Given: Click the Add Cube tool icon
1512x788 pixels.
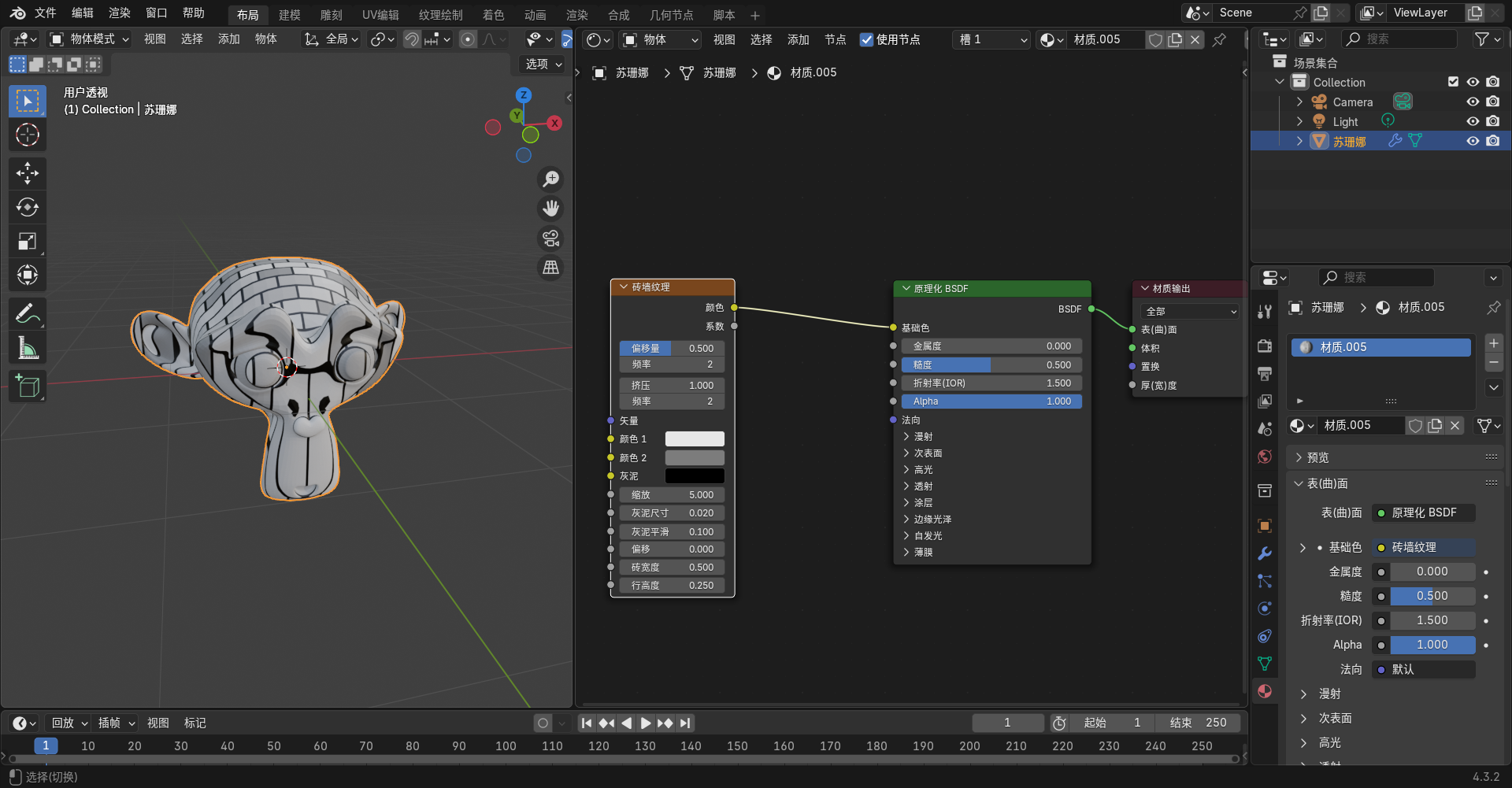Looking at the screenshot, I should [28, 386].
